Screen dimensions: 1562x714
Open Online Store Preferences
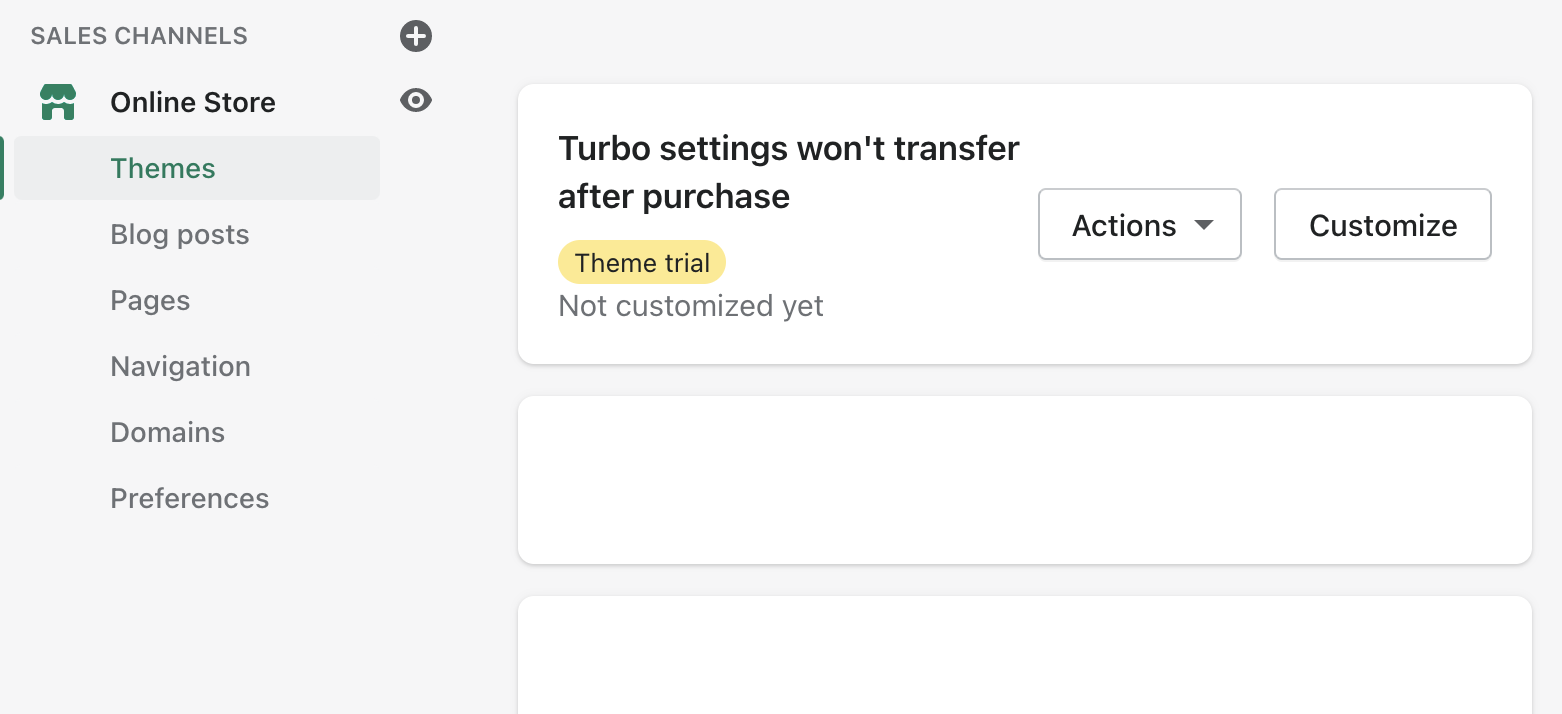(x=189, y=498)
